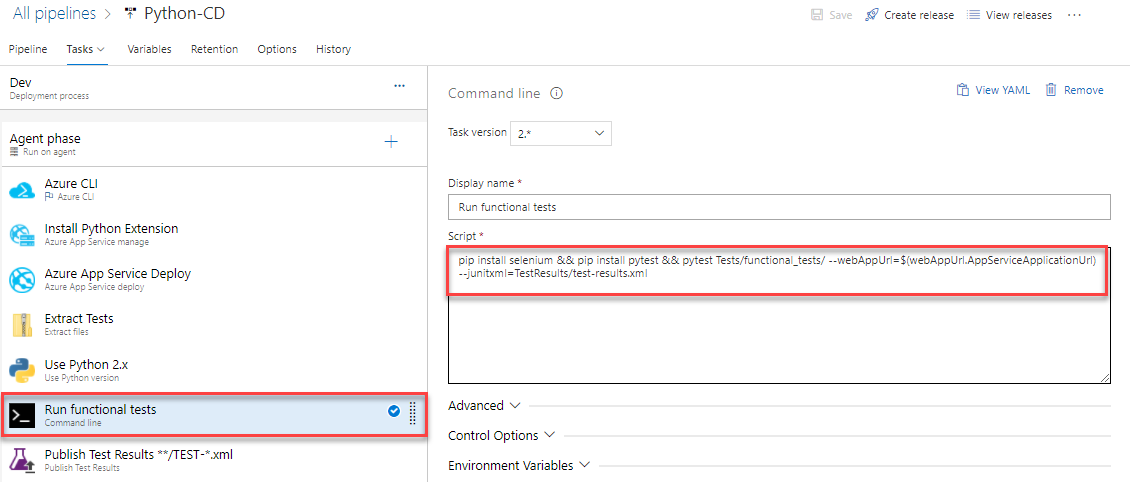Switch to the Pipeline tab
The height and width of the screenshot is (482, 1130).
(28, 49)
